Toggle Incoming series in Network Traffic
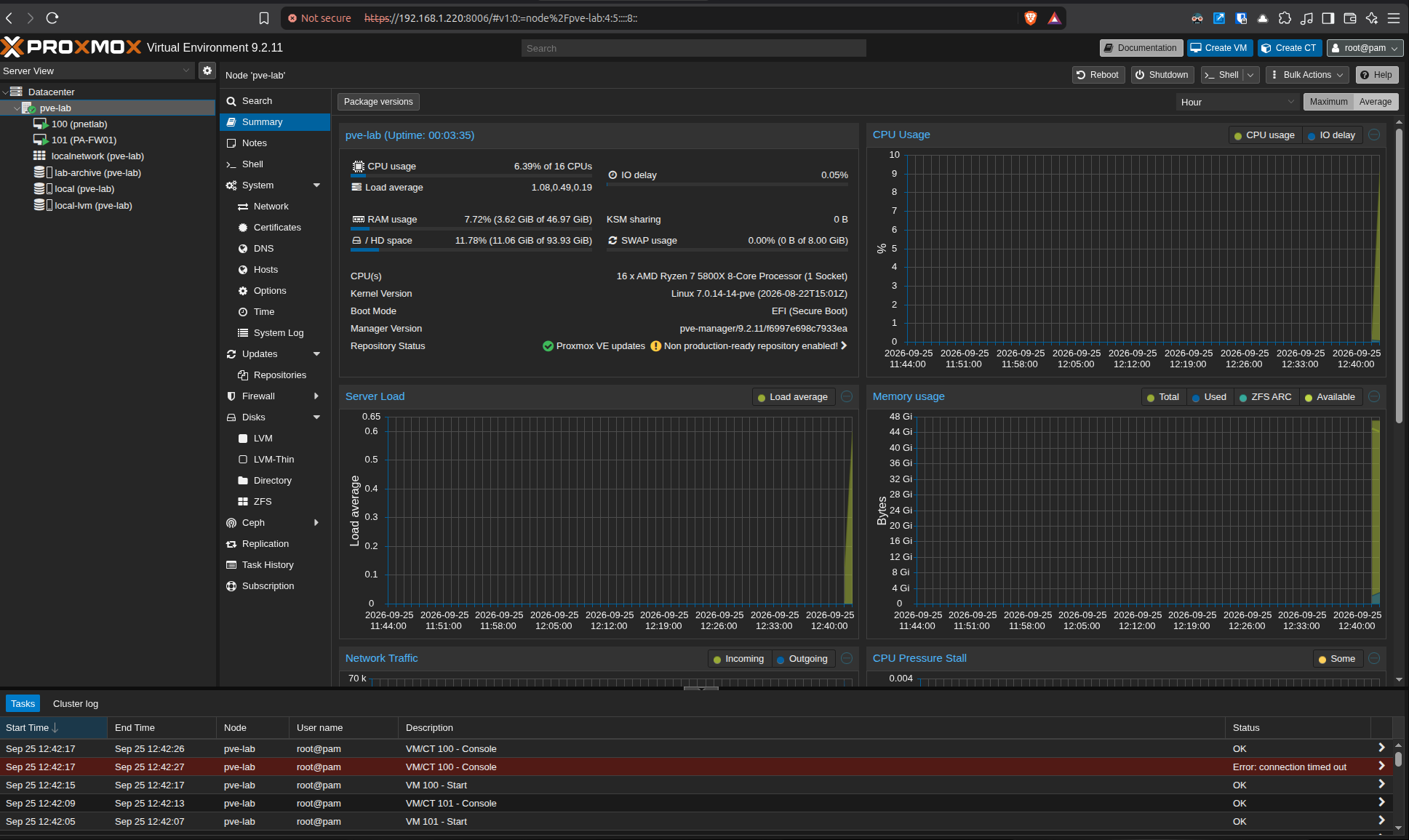1409x840 pixels. tap(738, 659)
